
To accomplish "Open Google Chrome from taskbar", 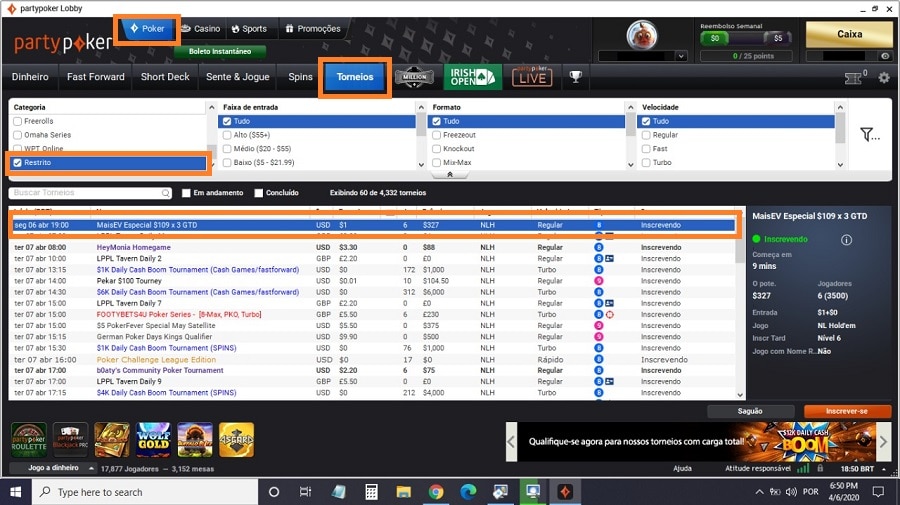I will pos(436,492).
